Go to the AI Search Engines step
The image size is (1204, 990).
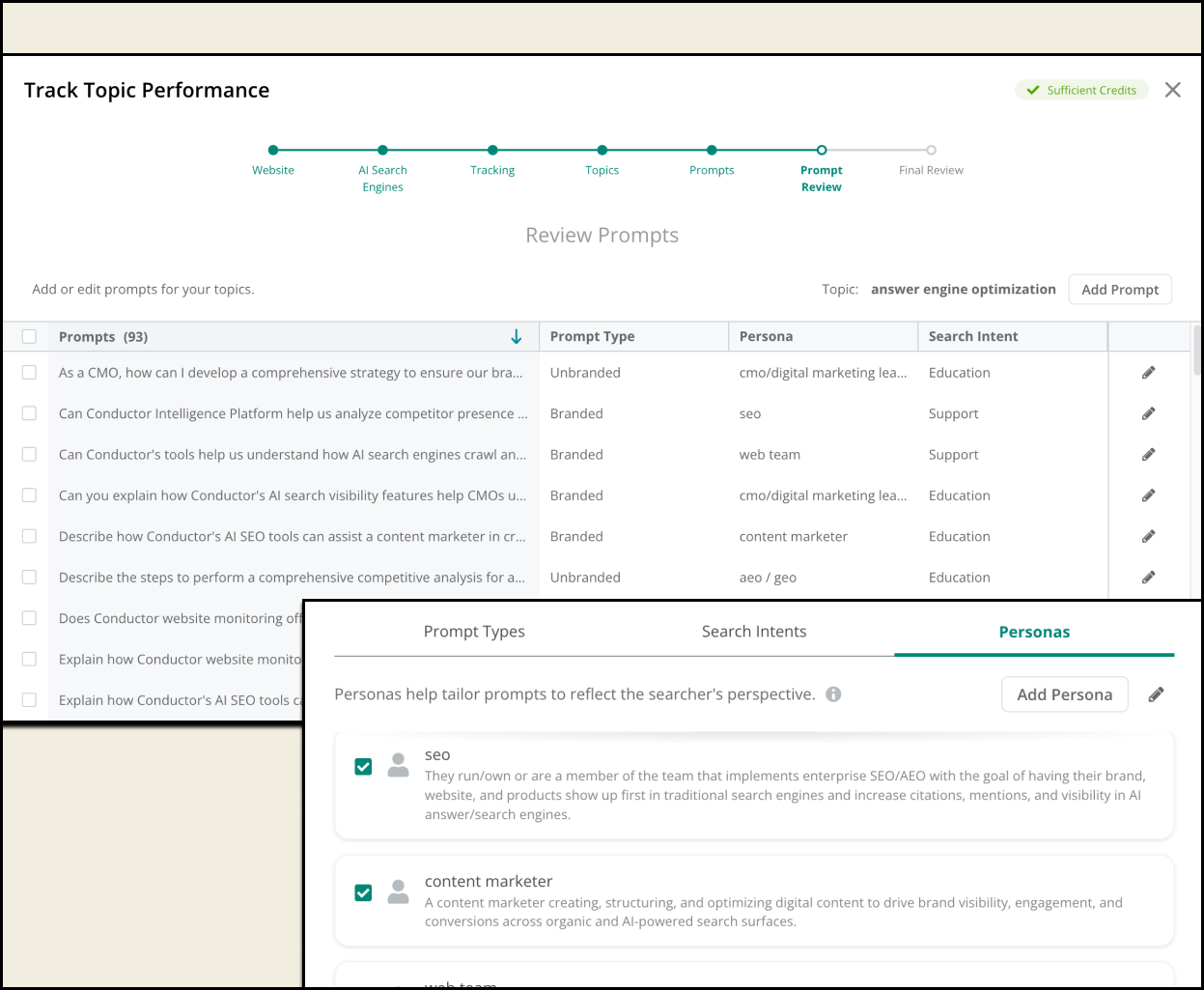[x=382, y=169]
